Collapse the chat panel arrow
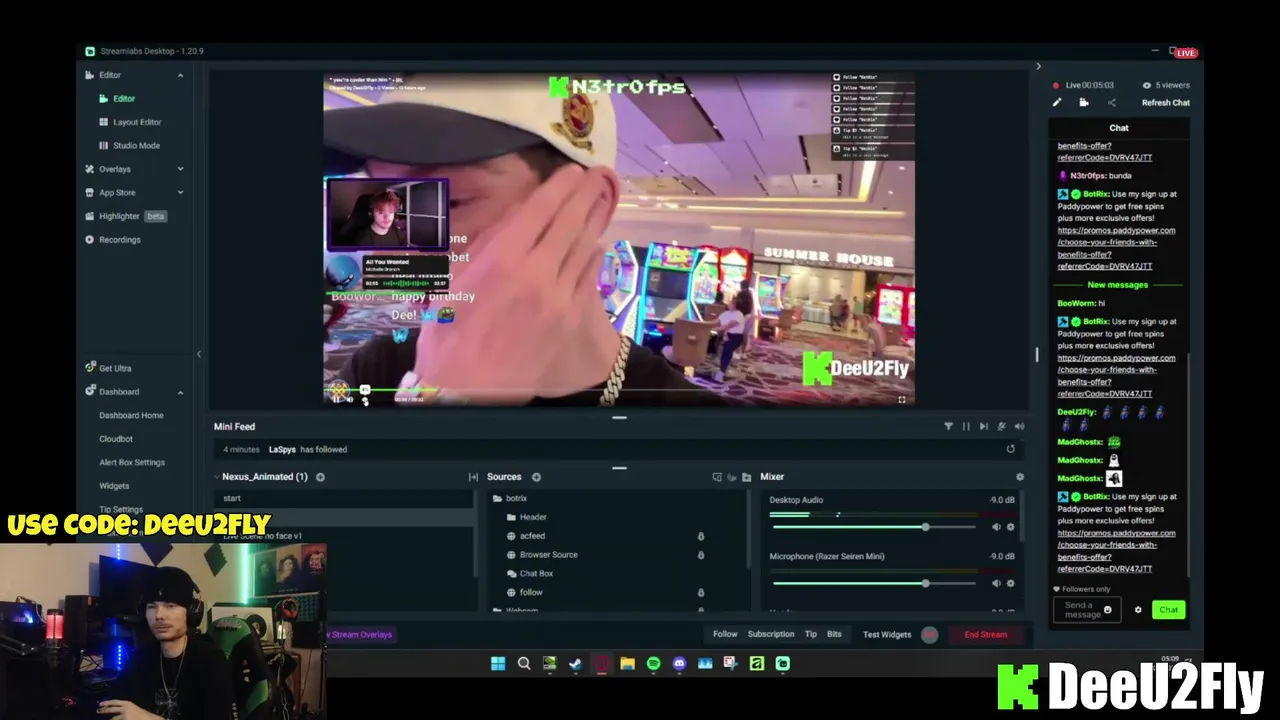This screenshot has height=720, width=1280. tap(1038, 66)
